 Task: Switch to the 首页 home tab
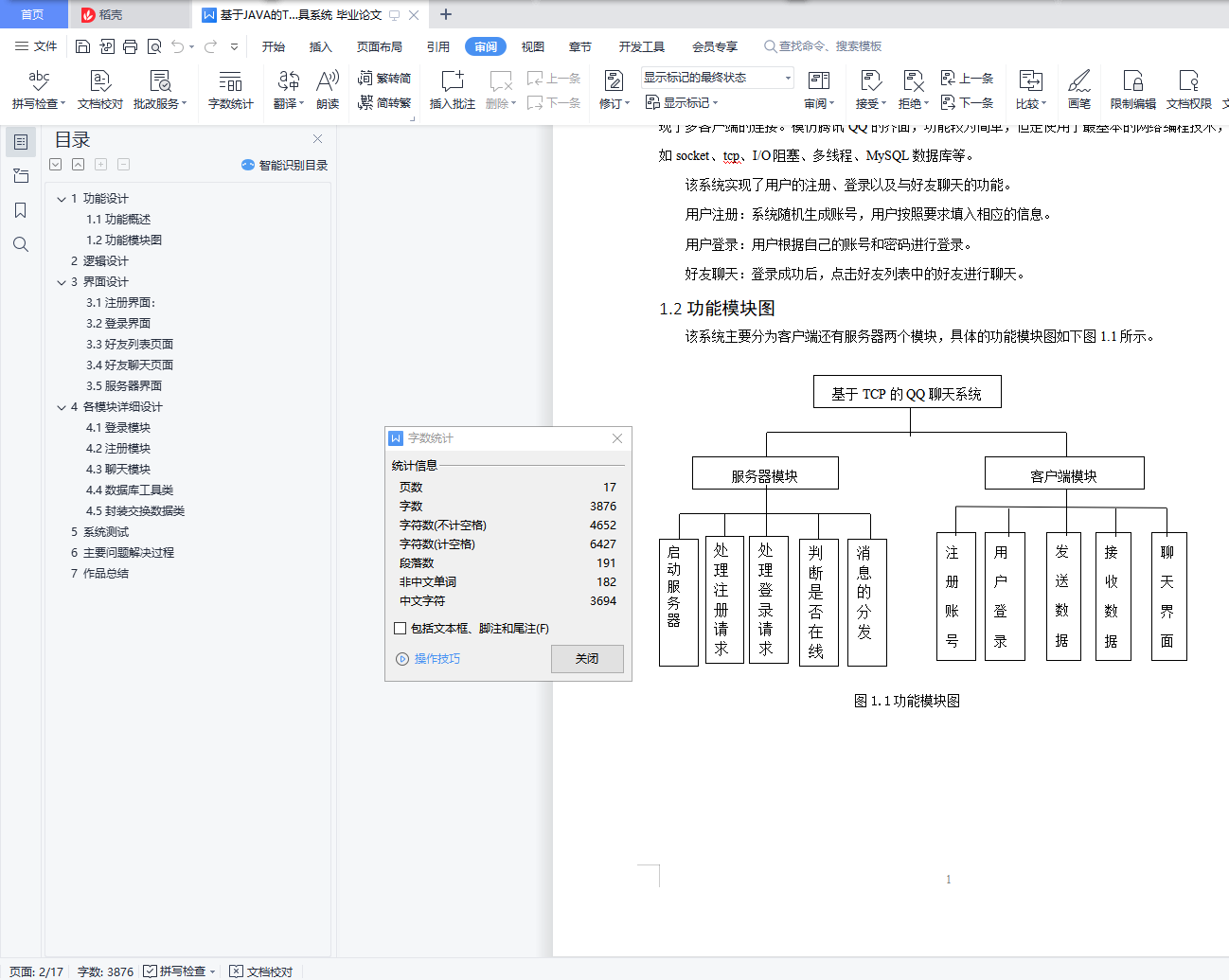(33, 14)
